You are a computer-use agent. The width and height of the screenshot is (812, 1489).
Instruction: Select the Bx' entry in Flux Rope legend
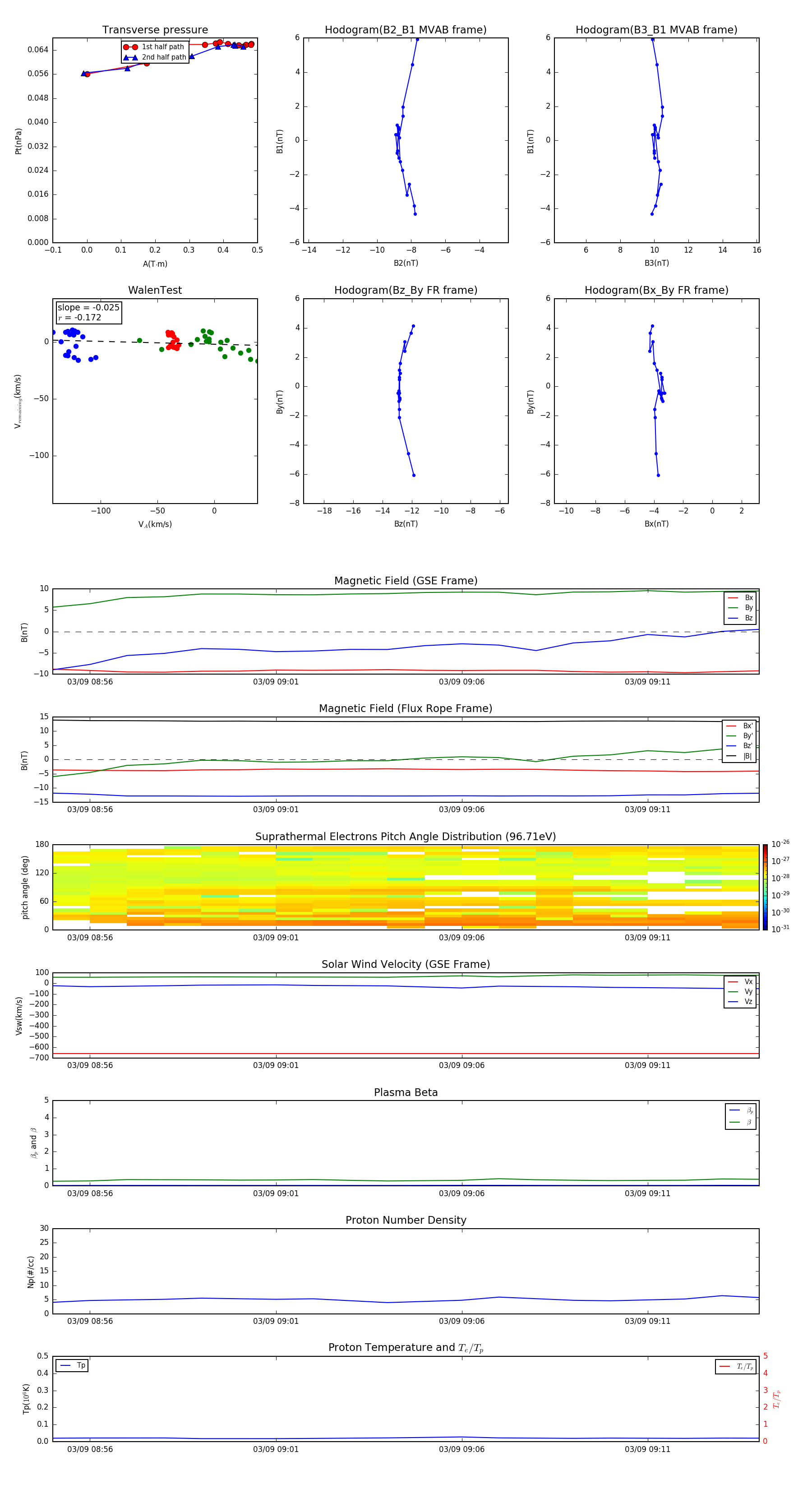click(739, 726)
